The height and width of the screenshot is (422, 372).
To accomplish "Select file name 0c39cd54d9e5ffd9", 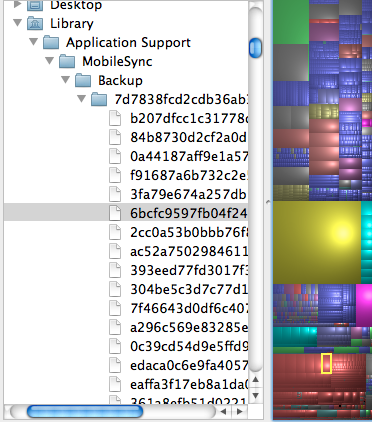I will click(189, 346).
